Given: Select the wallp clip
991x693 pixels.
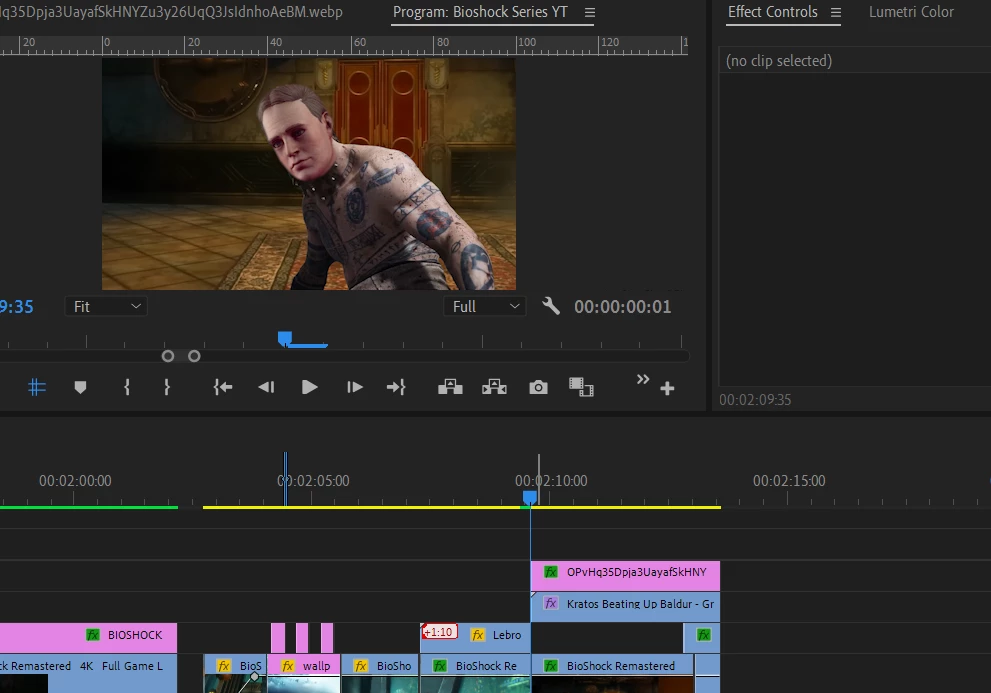Looking at the screenshot, I should (x=303, y=673).
